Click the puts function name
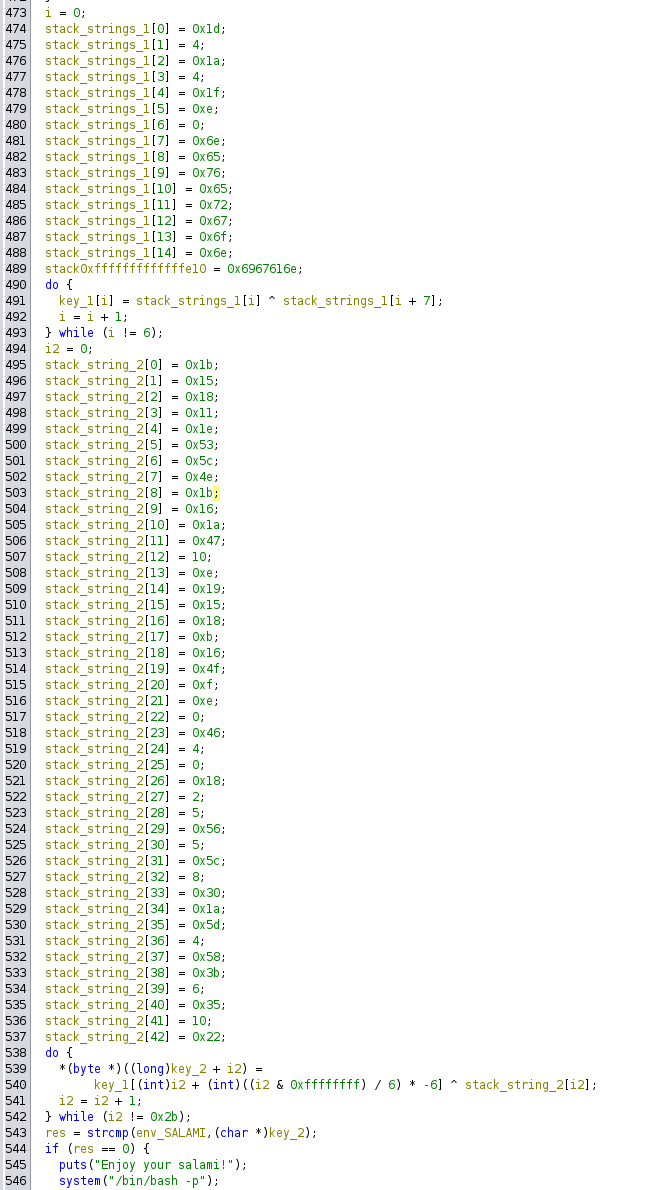Image resolution: width=656 pixels, height=1190 pixels. (x=72, y=1164)
